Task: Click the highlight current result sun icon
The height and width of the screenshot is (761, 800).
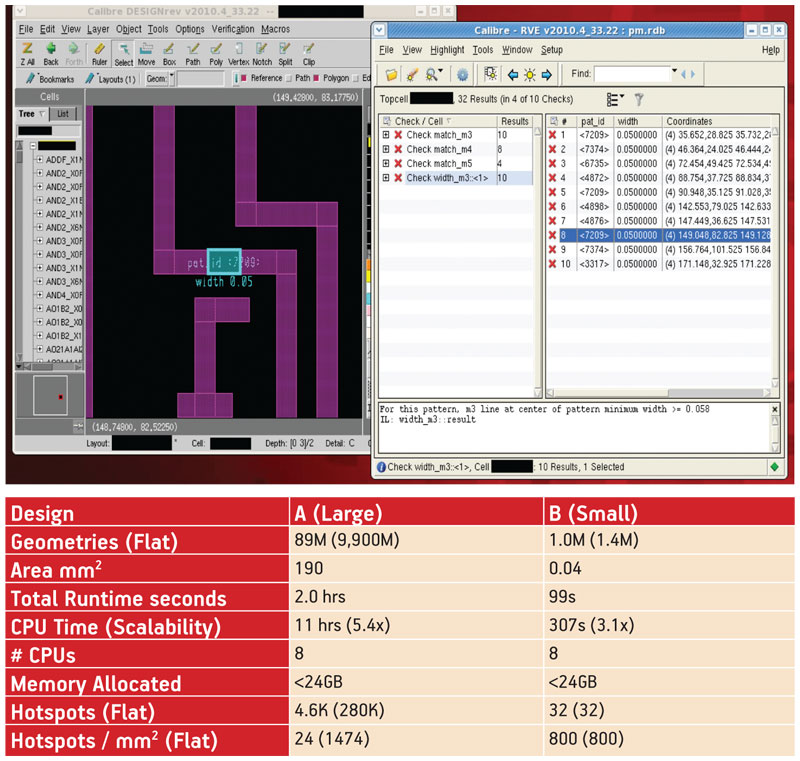Action: coord(530,75)
